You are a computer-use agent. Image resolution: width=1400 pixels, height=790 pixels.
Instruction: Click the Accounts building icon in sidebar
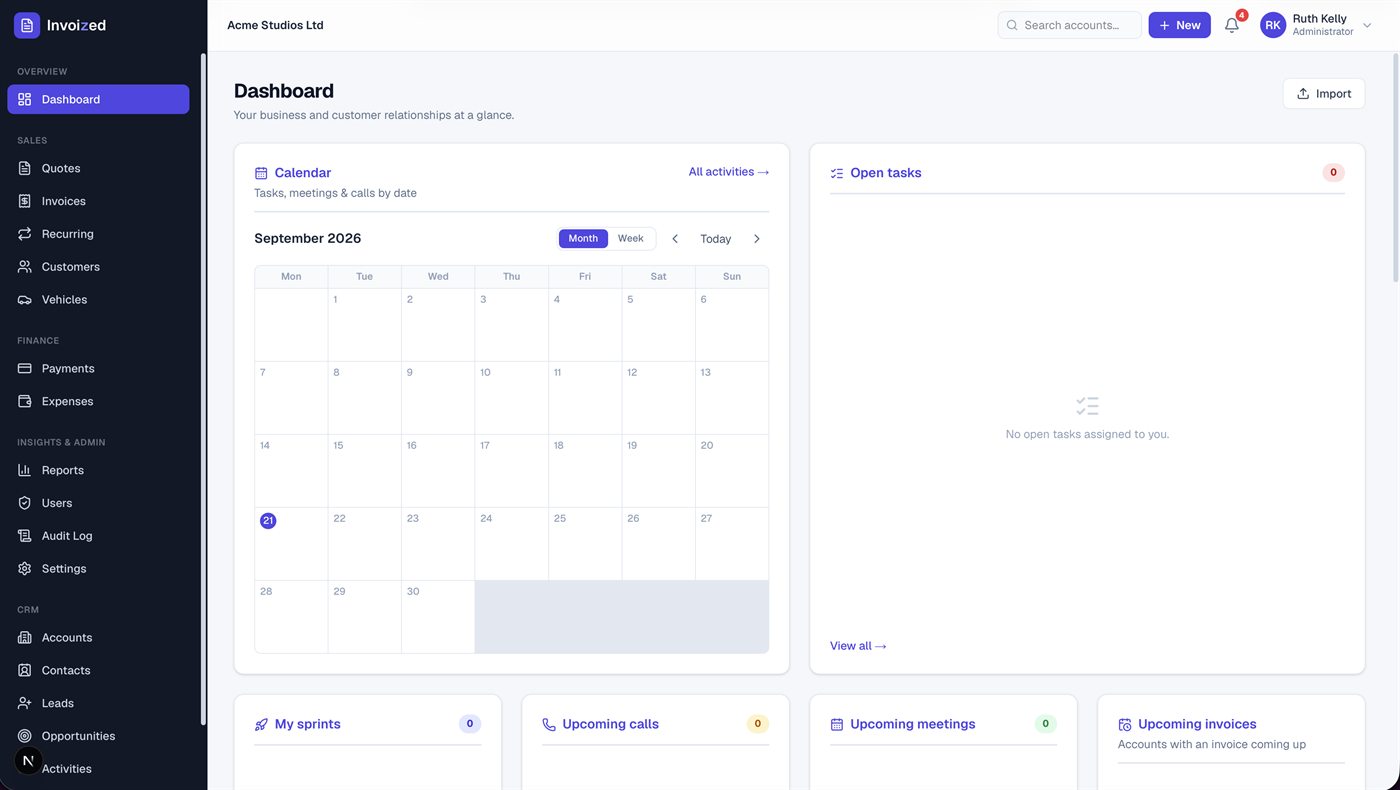[25, 637]
